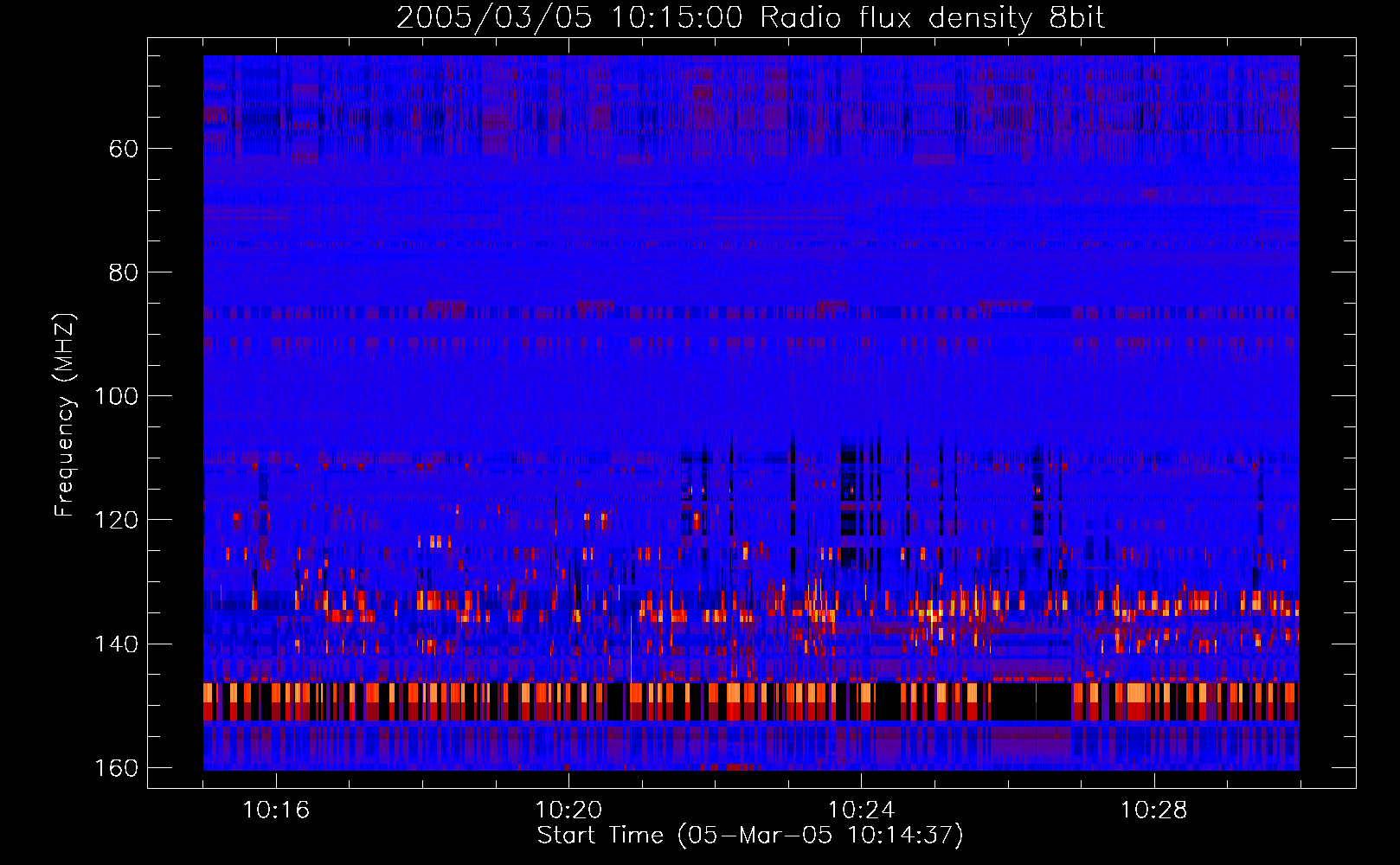Click the 140 frequency tick label
Screen dimensions: 1400x865
click(116, 644)
